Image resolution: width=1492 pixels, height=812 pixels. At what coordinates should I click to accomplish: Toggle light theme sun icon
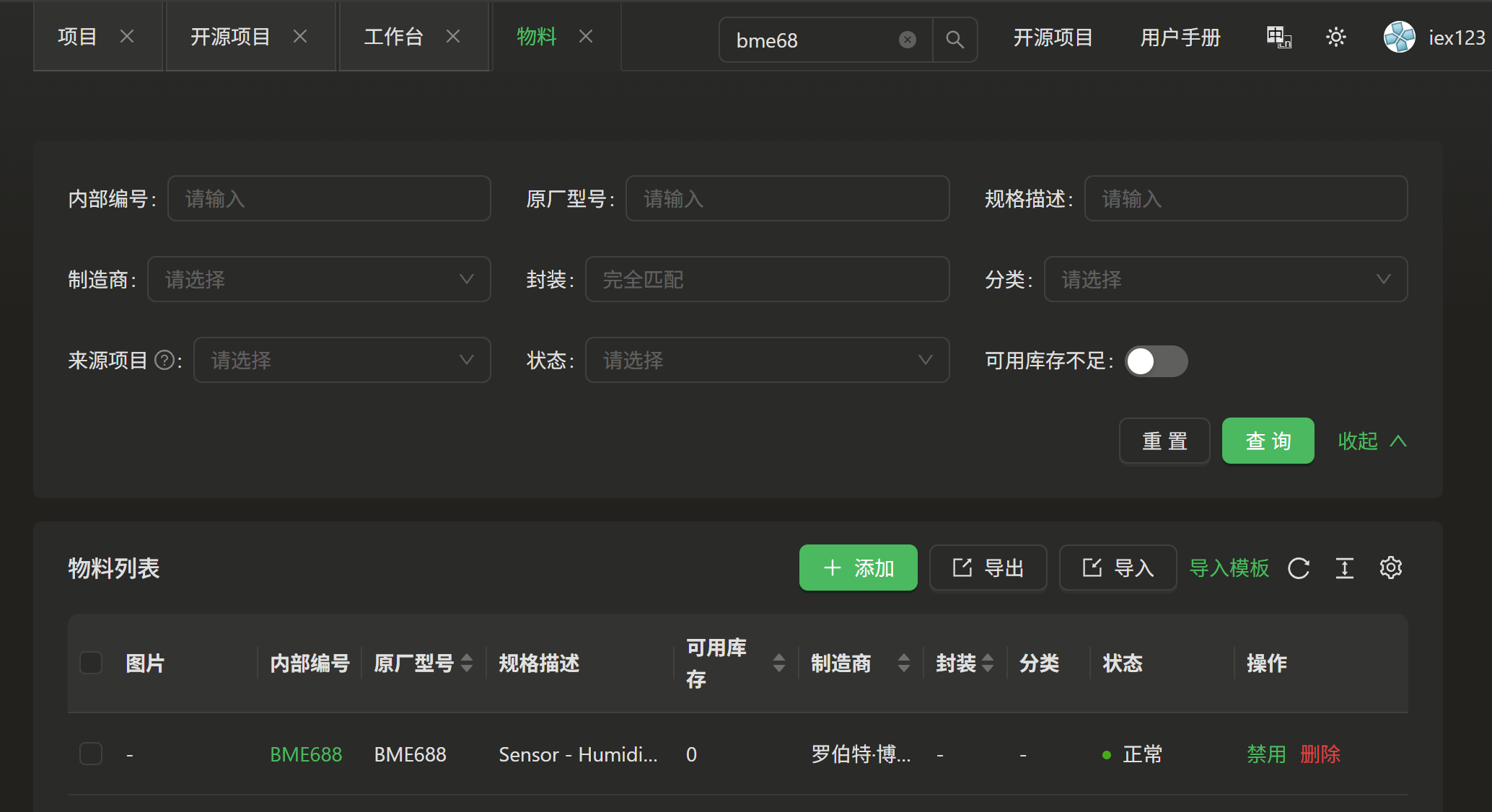[1335, 37]
